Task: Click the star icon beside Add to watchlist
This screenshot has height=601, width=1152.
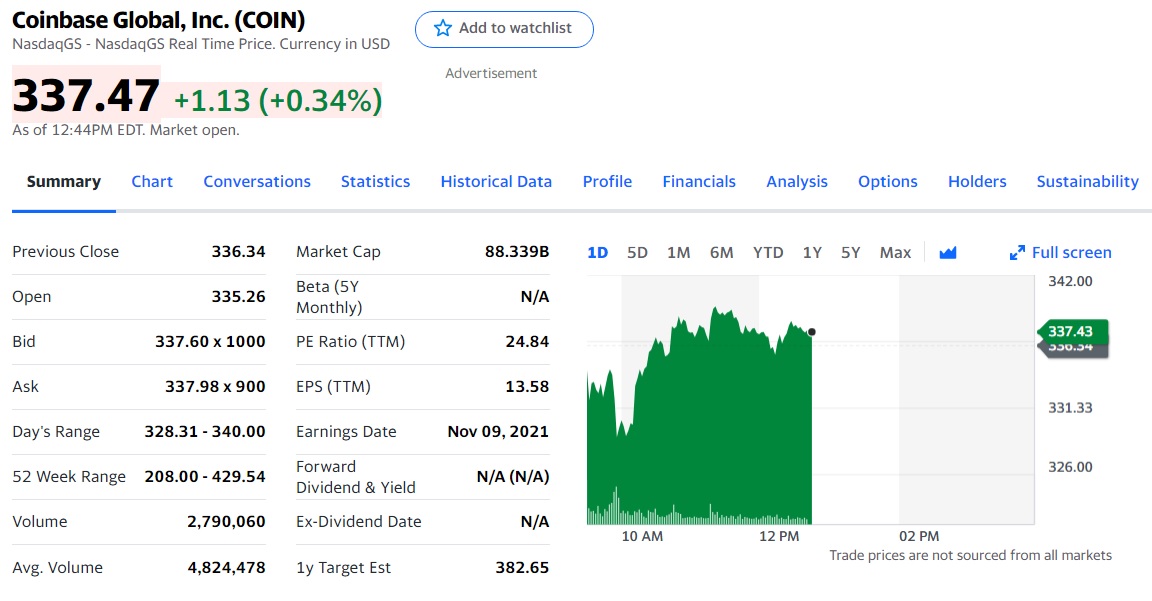Action: click(x=442, y=28)
